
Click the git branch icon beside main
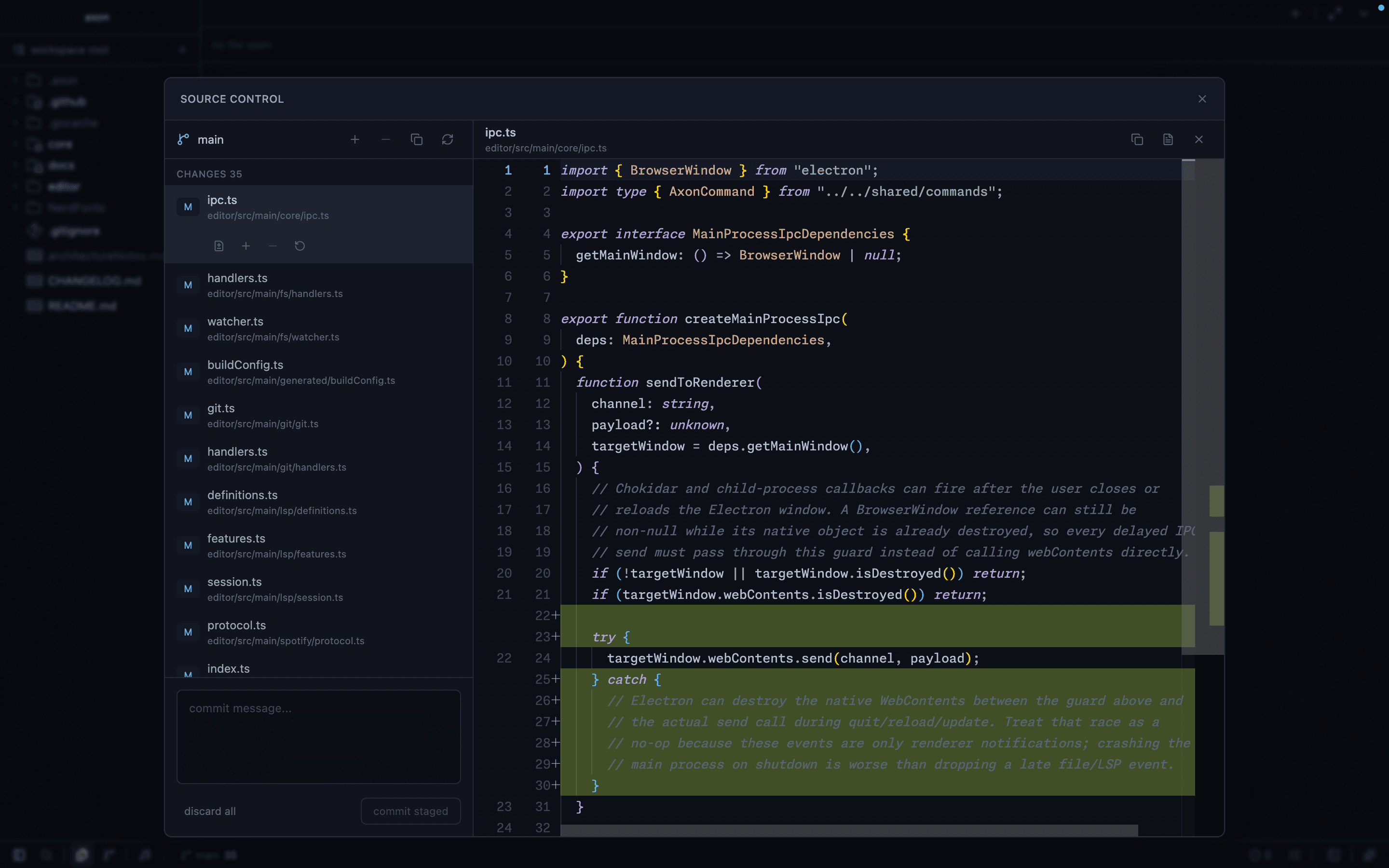183,139
